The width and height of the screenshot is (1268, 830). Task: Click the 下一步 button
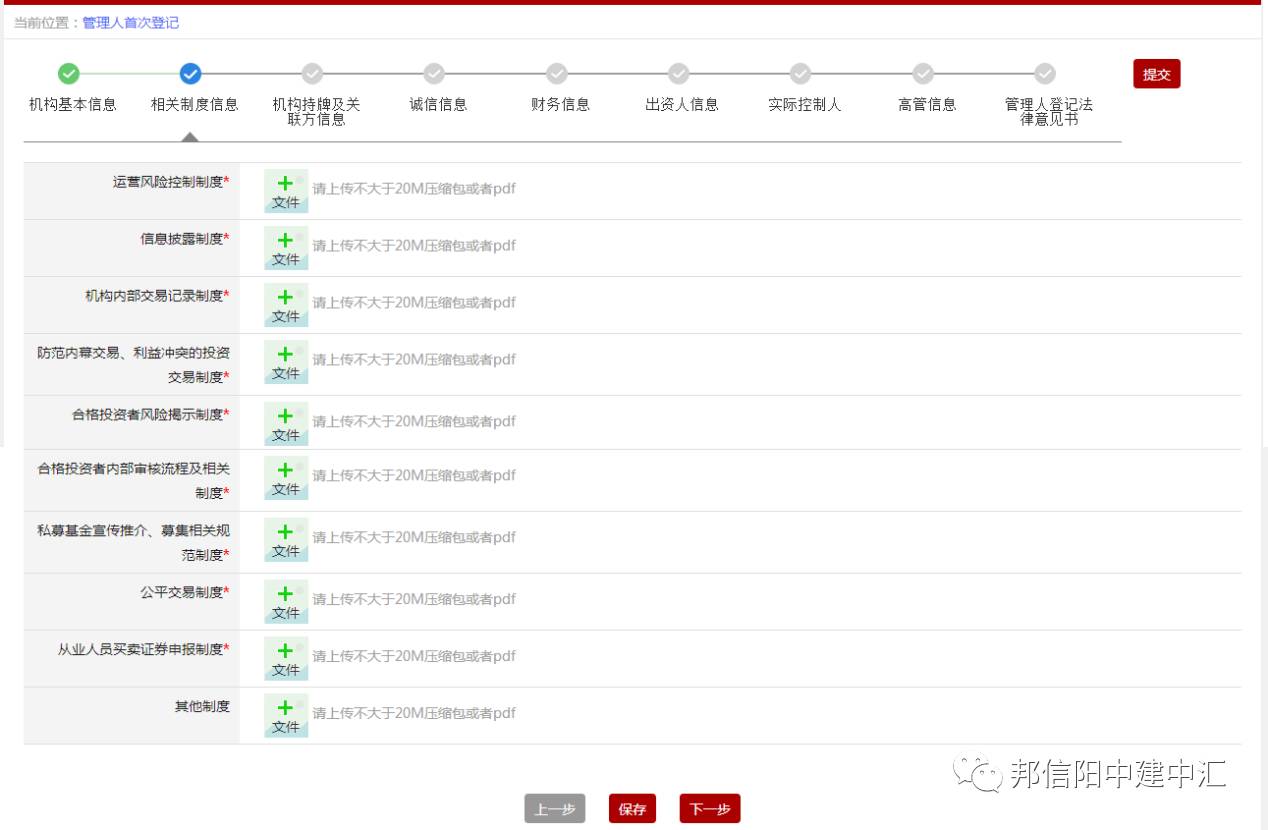(x=710, y=809)
